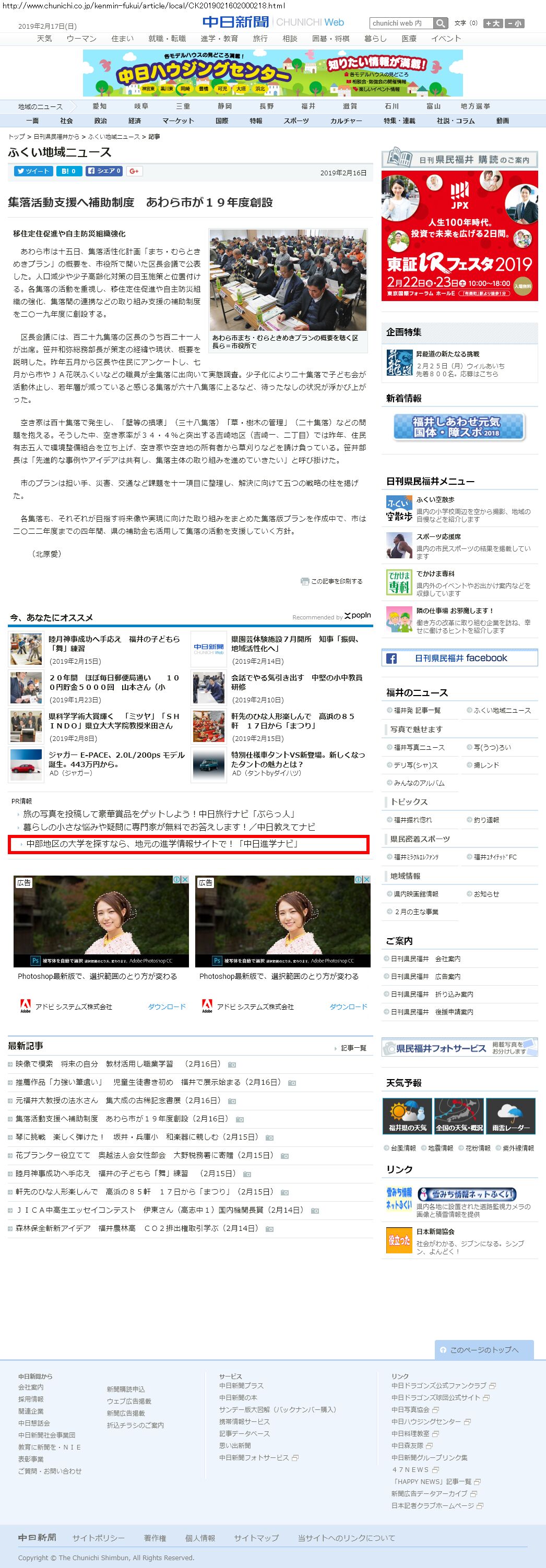Viewport: 546px width, 1568px height.
Task: Click the search magnifier icon
Action: point(441,23)
